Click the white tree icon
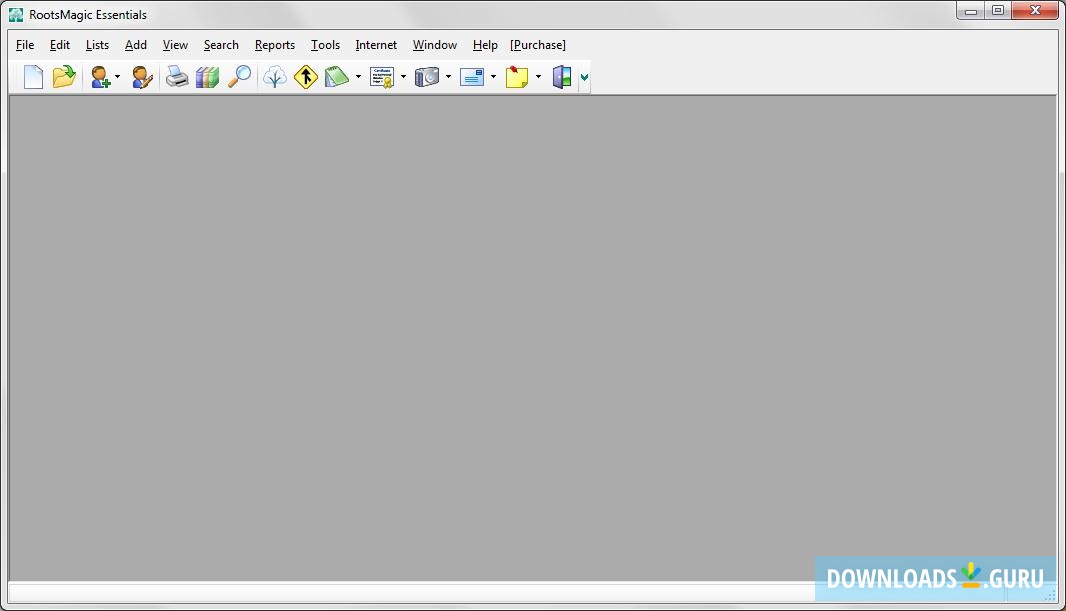 click(275, 77)
